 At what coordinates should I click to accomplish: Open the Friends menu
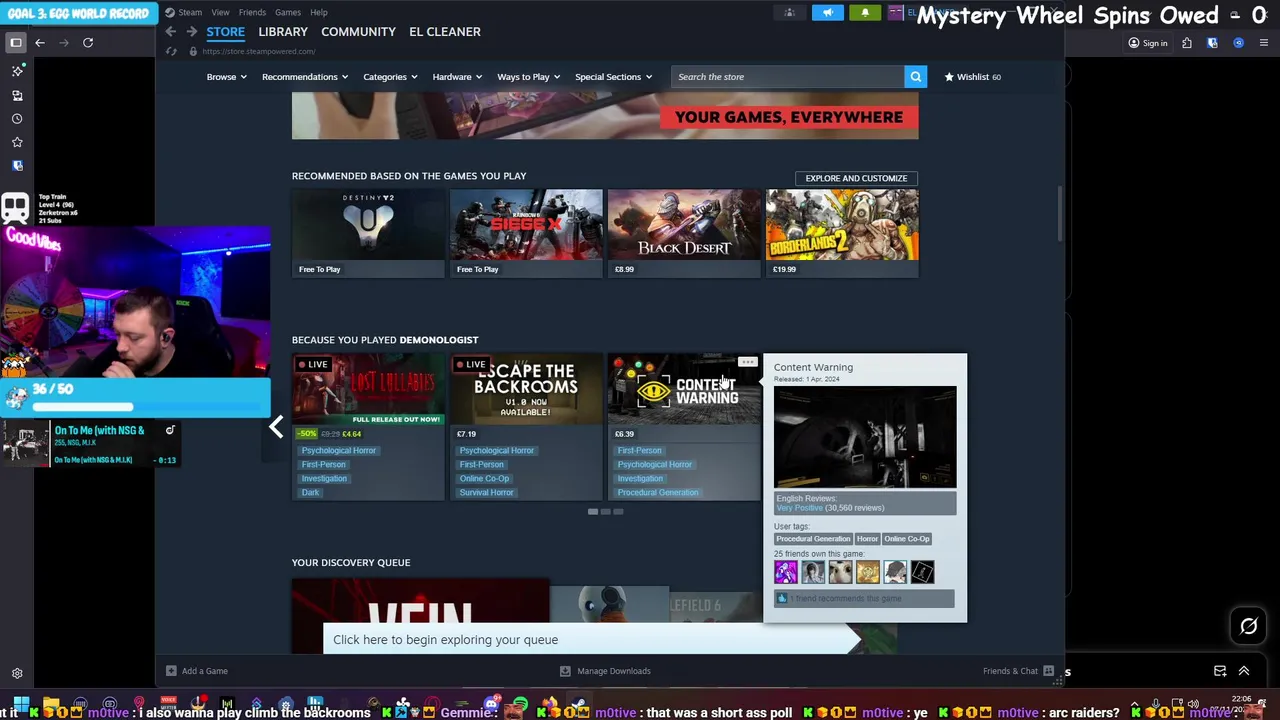point(252,12)
